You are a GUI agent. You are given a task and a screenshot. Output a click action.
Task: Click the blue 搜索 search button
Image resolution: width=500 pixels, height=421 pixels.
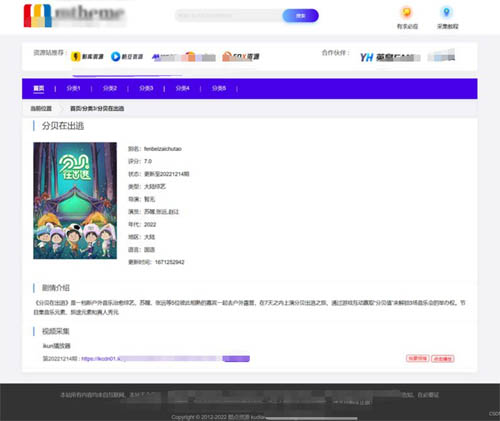coord(300,16)
